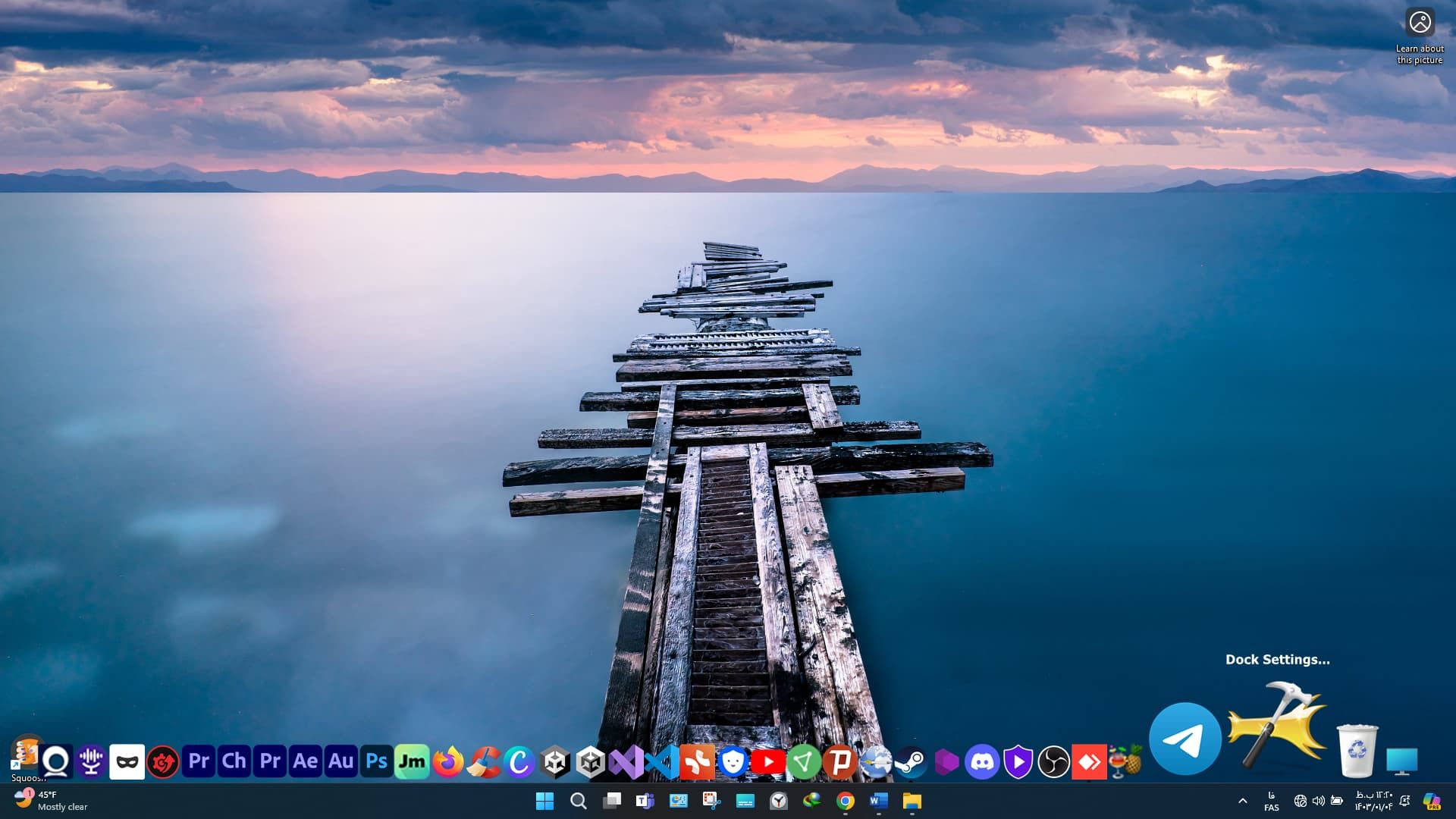1456x819 pixels.
Task: Open the black mask icon app
Action: point(127,761)
